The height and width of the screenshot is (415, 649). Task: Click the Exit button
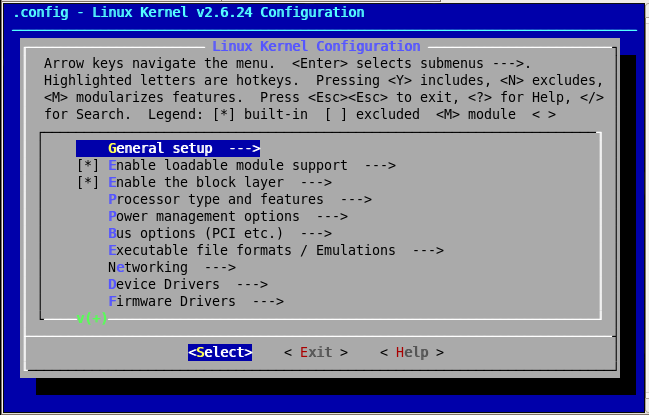(x=316, y=352)
